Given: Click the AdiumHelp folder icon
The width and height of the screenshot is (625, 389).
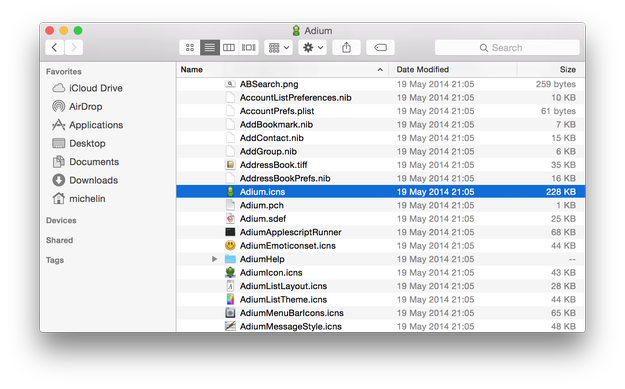Looking at the screenshot, I should (230, 259).
